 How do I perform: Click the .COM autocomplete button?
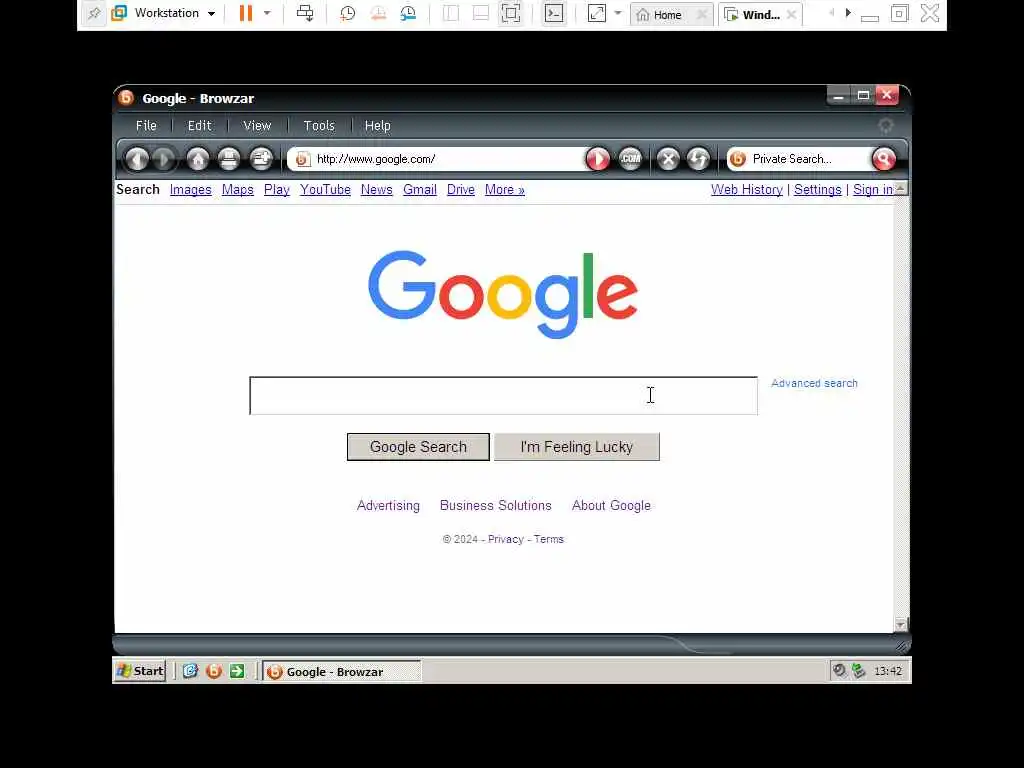tap(630, 159)
